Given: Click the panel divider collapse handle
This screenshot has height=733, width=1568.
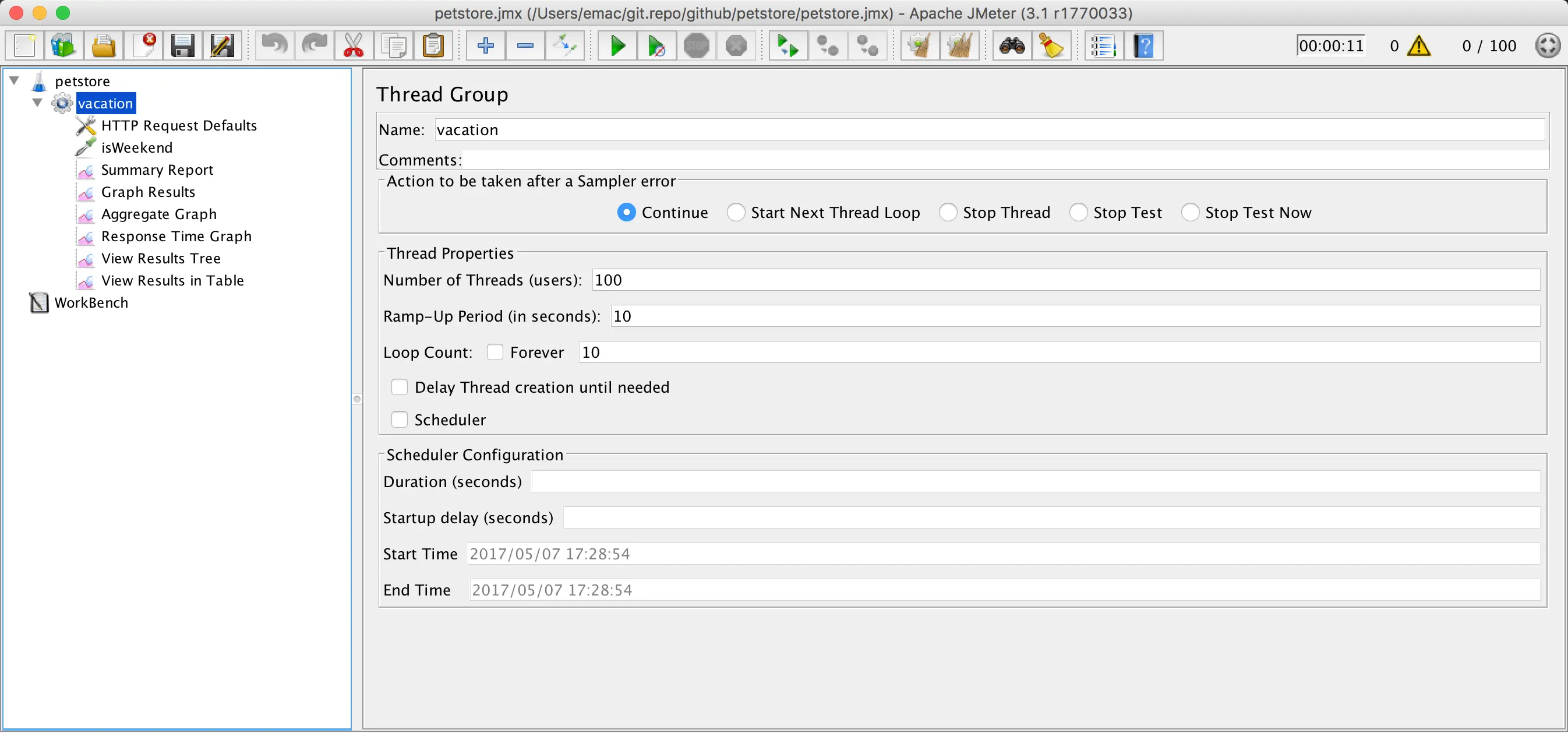Looking at the screenshot, I should point(357,399).
